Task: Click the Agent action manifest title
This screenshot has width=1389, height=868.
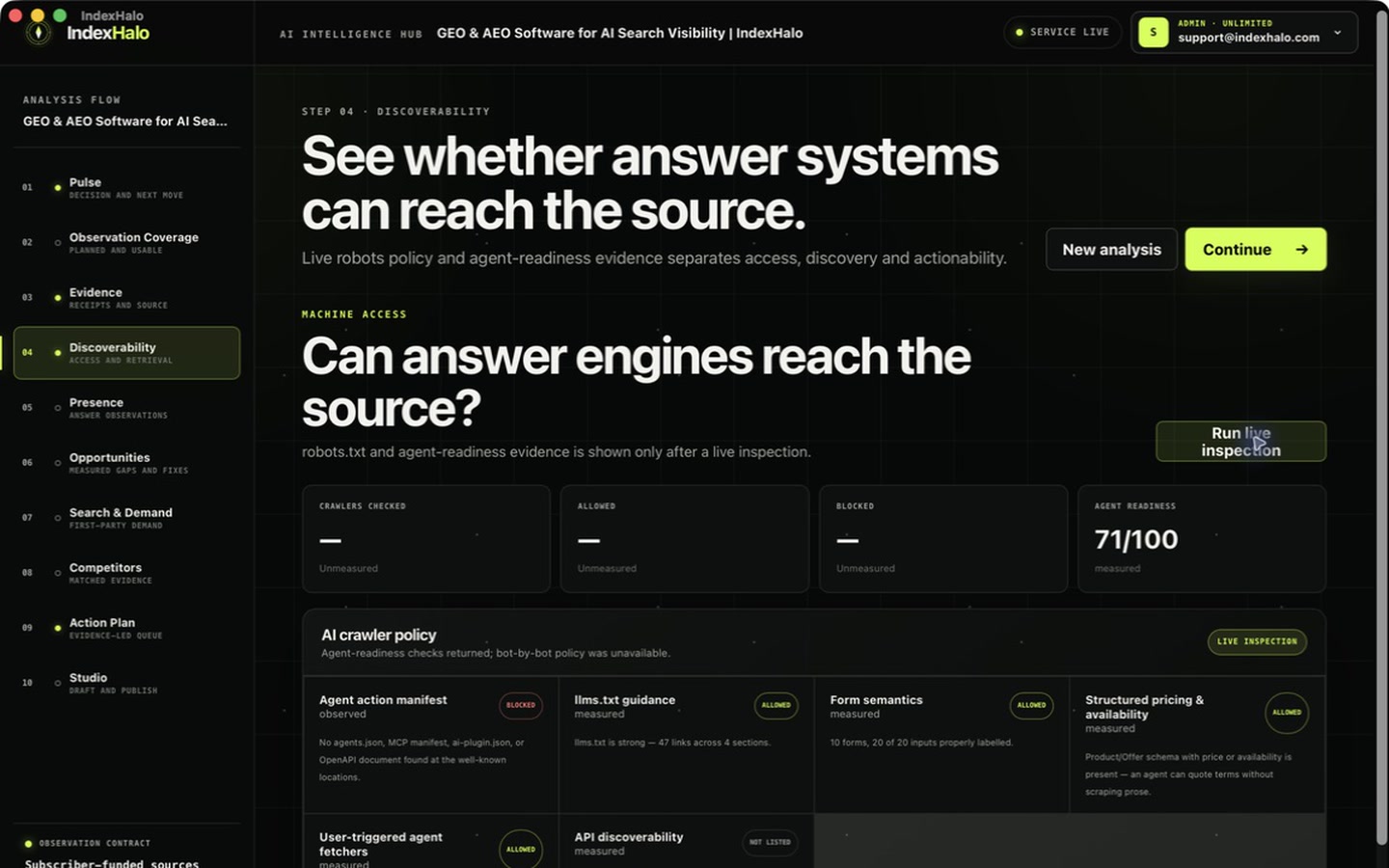Action: click(383, 700)
